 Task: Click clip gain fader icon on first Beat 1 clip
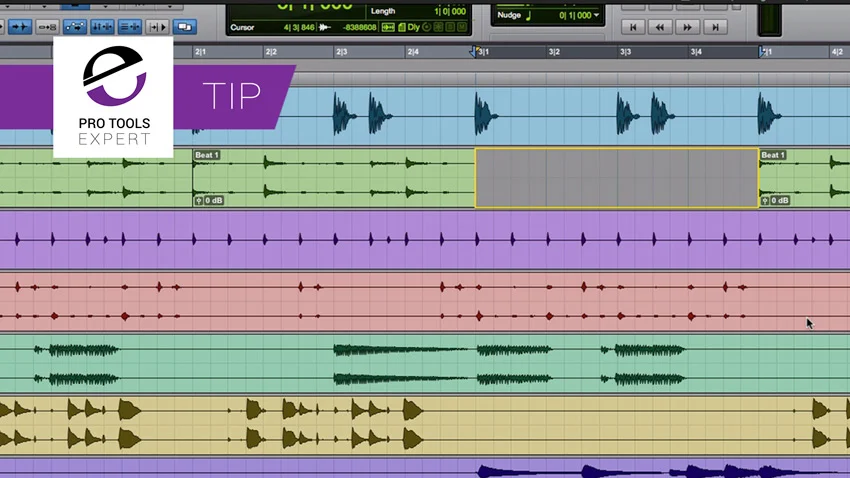click(x=198, y=201)
